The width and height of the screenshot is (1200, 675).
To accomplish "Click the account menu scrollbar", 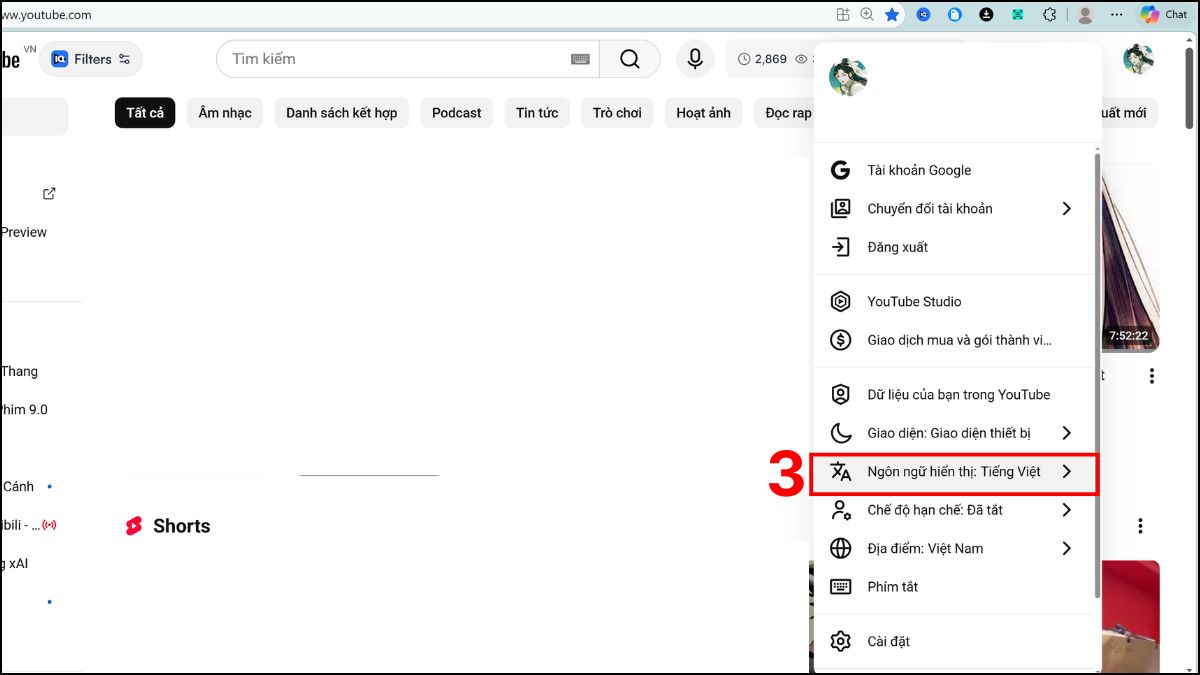I will tap(1098, 375).
